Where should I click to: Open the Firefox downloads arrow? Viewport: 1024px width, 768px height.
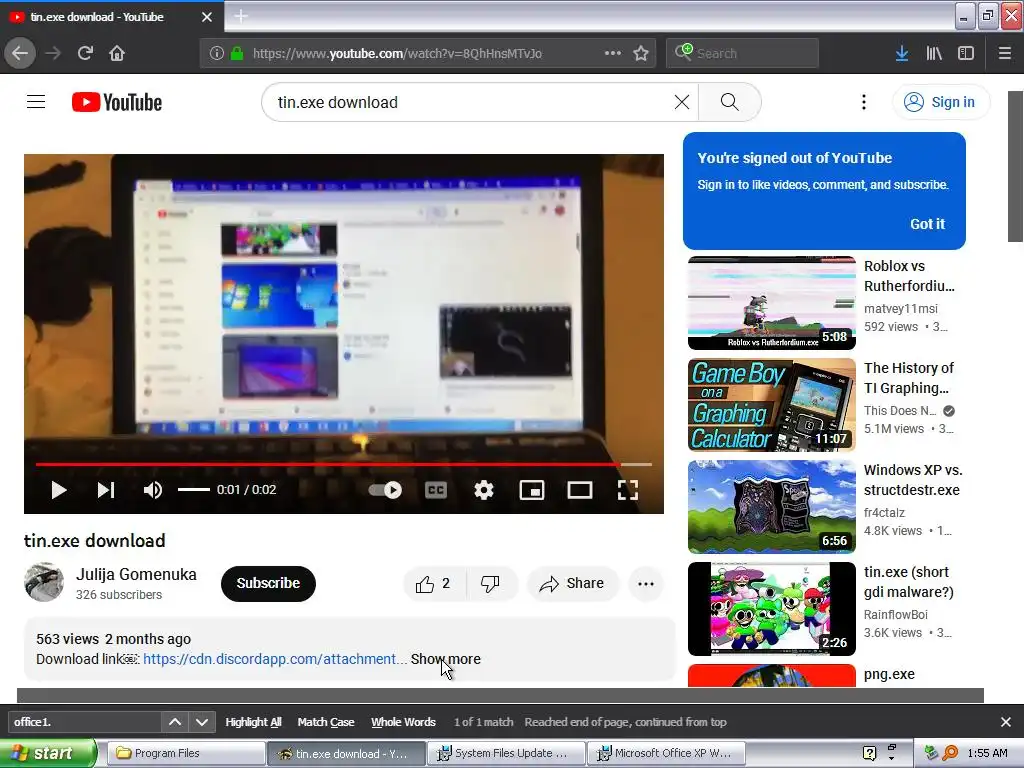[902, 54]
